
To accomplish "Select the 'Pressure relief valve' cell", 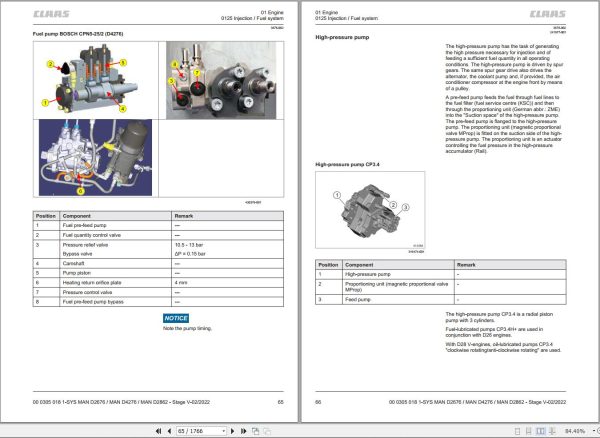I will pos(85,245).
